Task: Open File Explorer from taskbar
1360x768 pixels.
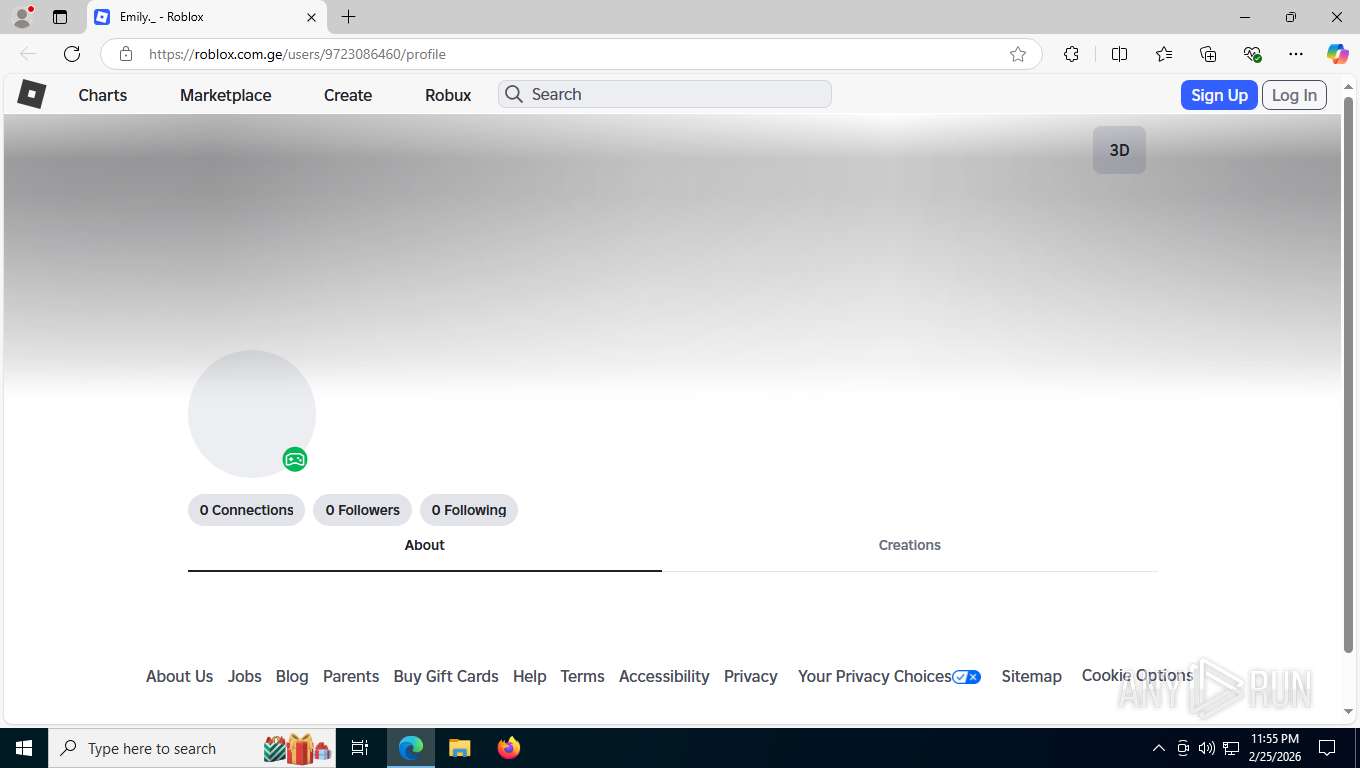Action: [460, 748]
